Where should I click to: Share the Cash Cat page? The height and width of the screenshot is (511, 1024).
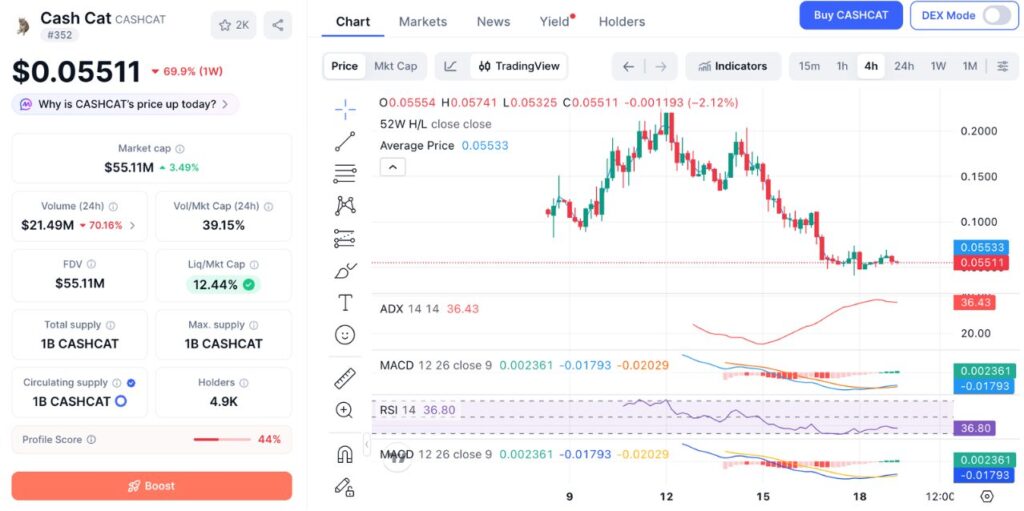(x=278, y=25)
